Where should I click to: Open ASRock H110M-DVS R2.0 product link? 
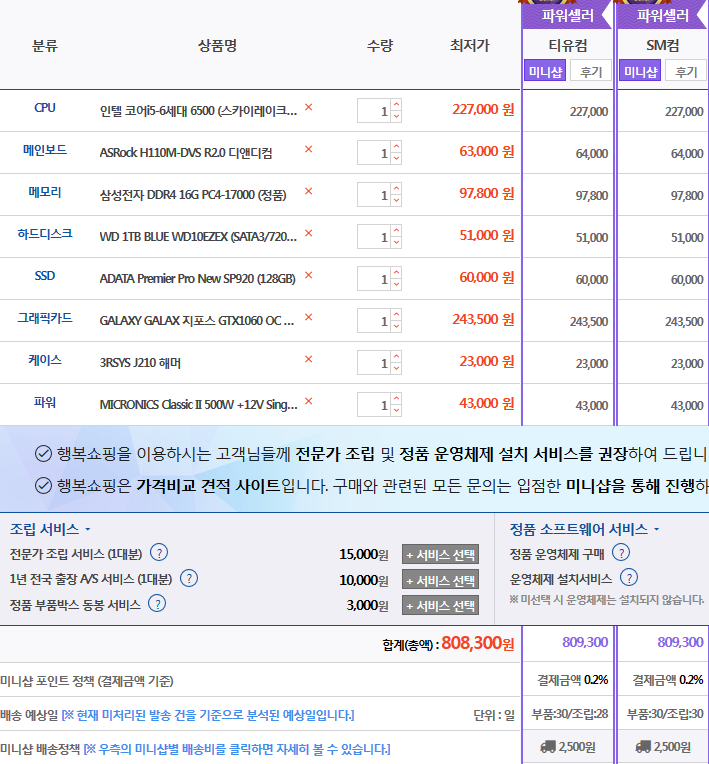[186, 153]
